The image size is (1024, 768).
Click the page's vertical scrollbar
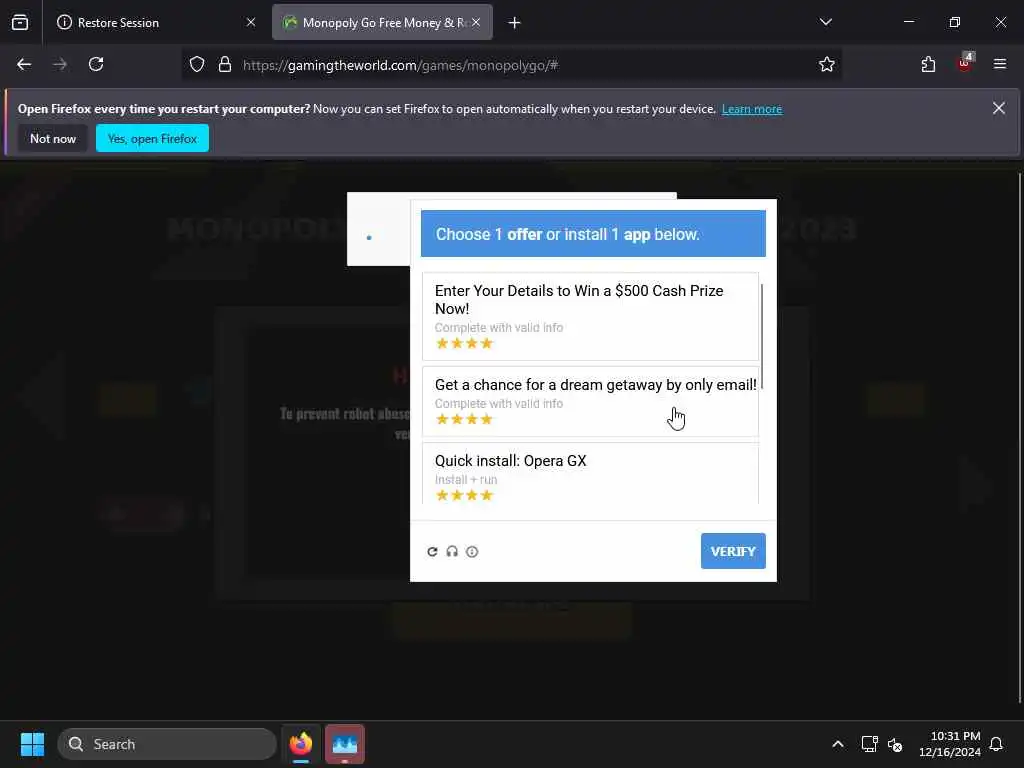[1019, 438]
